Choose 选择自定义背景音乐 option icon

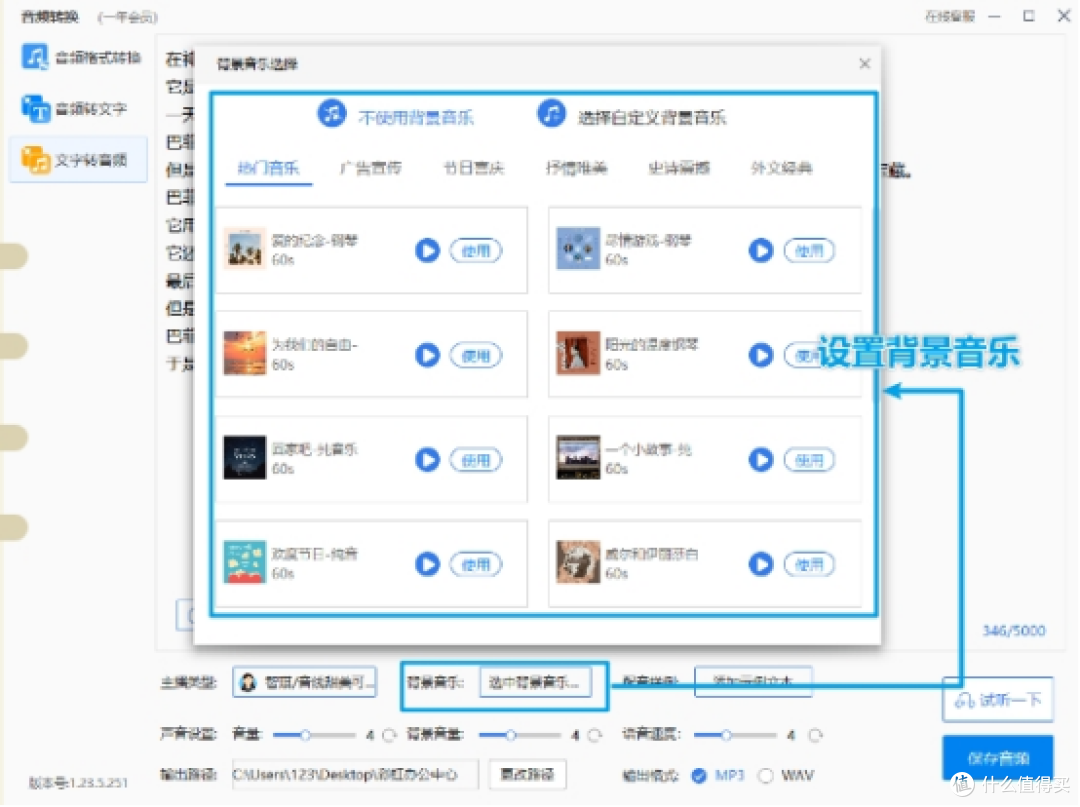pos(551,114)
